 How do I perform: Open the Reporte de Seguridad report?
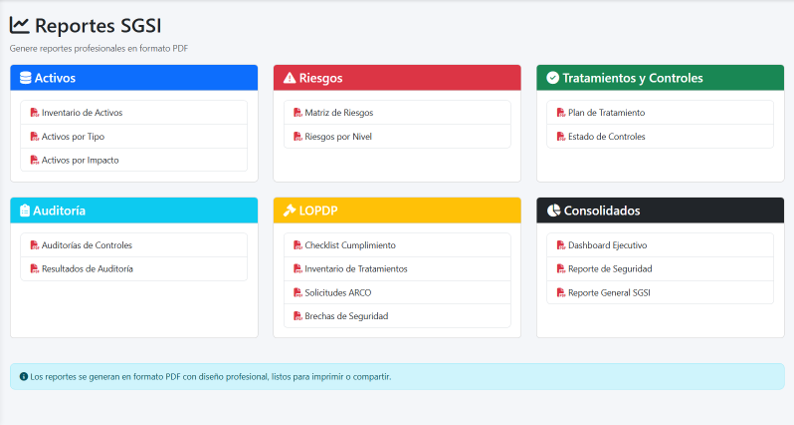(x=660, y=268)
